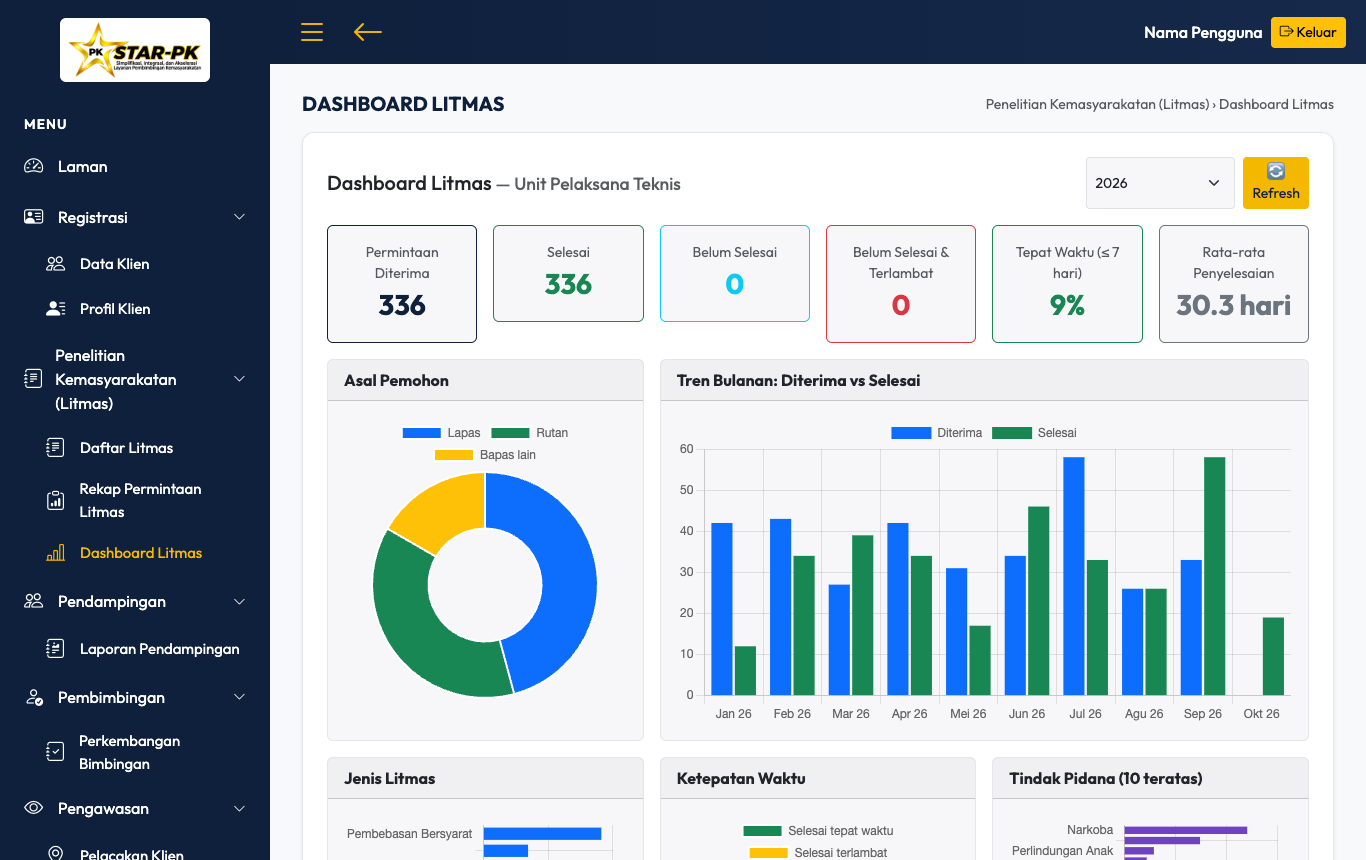Collapse the Pendampingan menu chevron
1366x860 pixels.
tap(239, 601)
